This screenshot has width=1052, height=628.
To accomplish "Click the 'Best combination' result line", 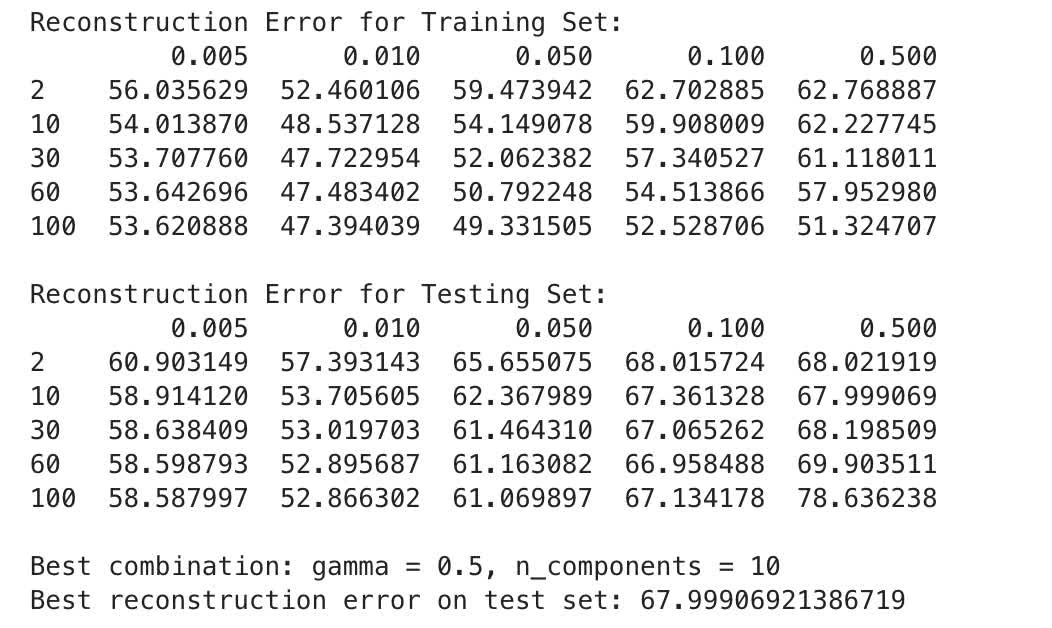I will 405,567.
